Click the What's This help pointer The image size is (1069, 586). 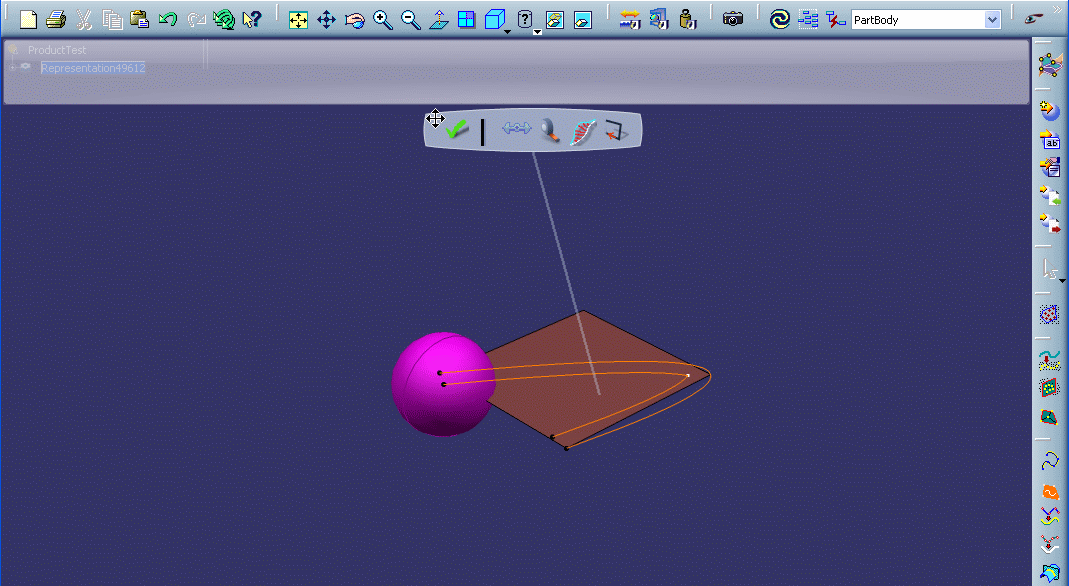pos(252,19)
